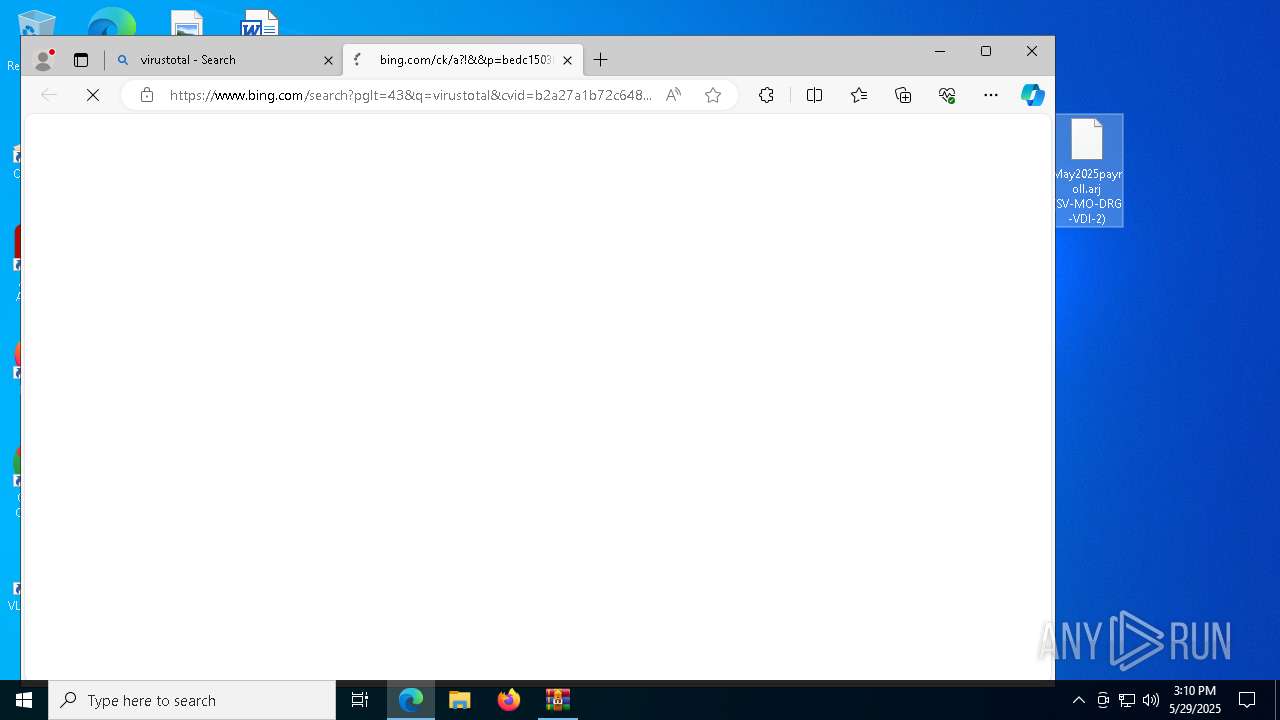This screenshot has height=720, width=1280.
Task: Open the Favorites list icon
Action: (859, 95)
